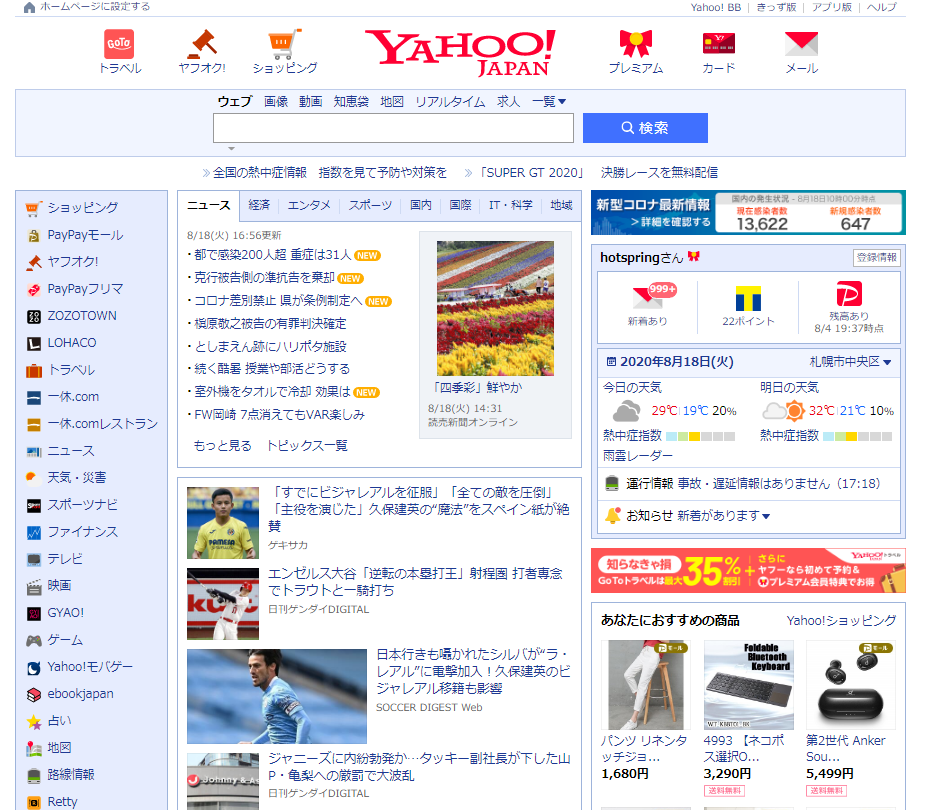Click the 占い star icon
This screenshot has height=810, width=927.
(x=34, y=721)
